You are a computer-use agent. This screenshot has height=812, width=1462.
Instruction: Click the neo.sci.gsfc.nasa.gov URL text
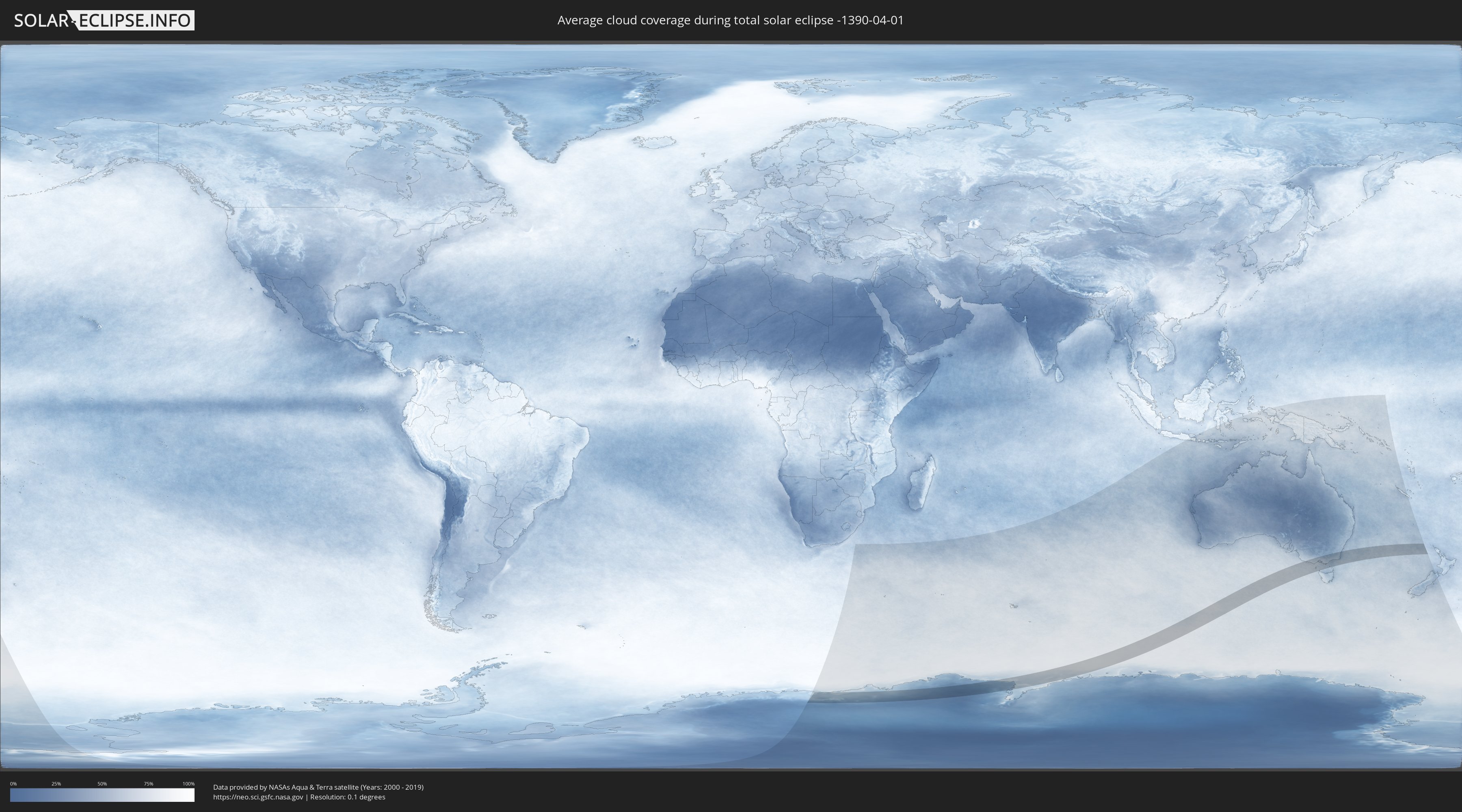click(258, 797)
